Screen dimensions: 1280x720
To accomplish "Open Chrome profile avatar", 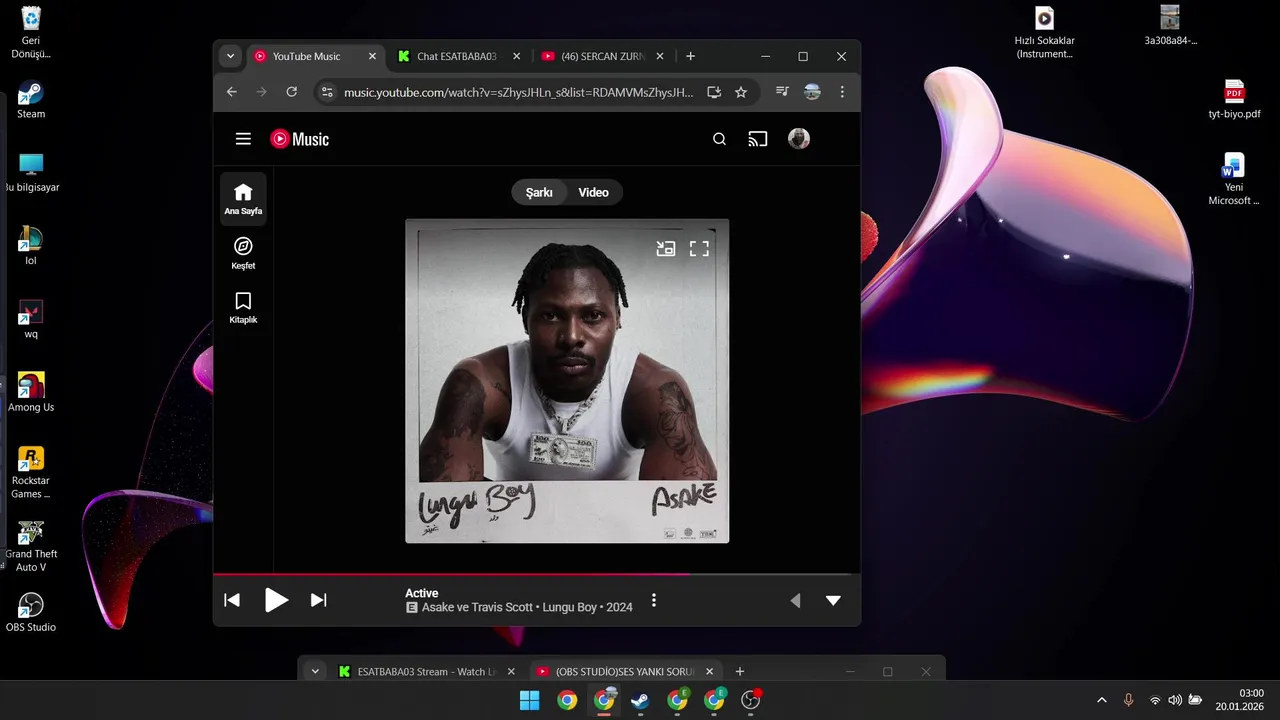I will (812, 92).
